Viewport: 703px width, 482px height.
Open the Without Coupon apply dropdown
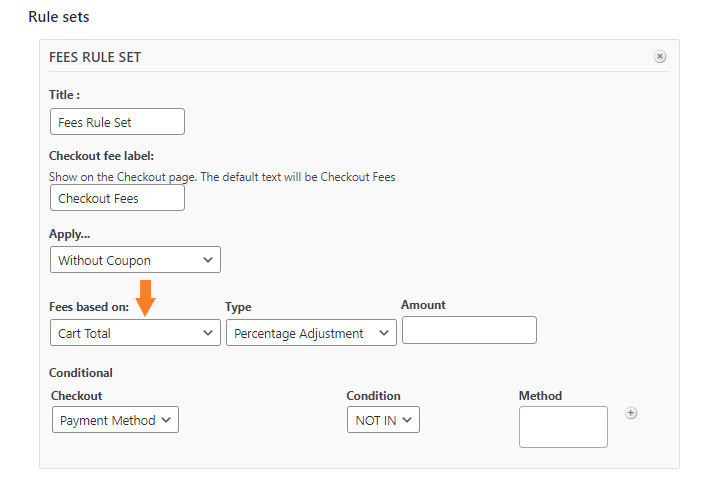135,260
